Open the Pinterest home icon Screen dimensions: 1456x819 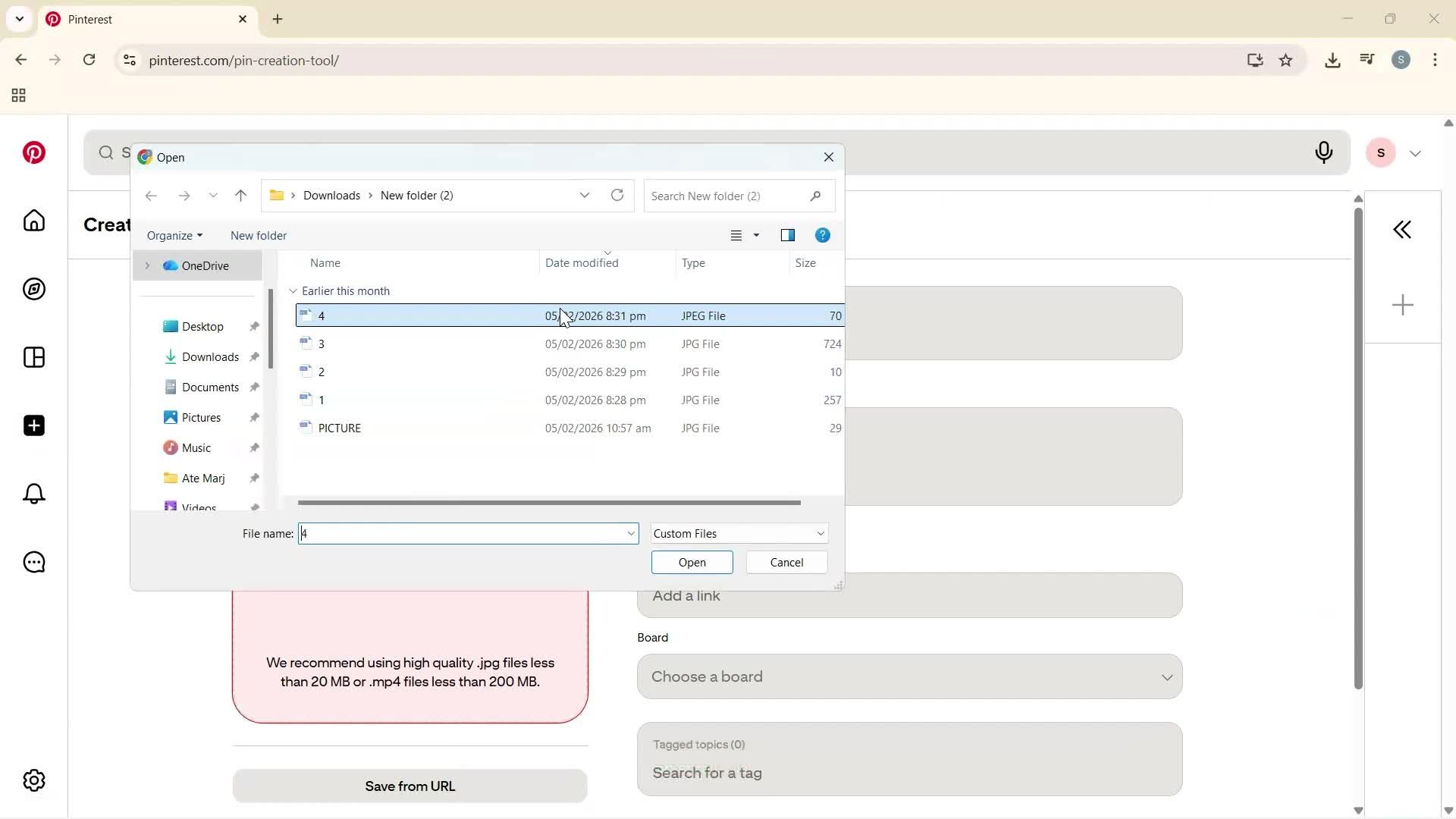[33, 221]
